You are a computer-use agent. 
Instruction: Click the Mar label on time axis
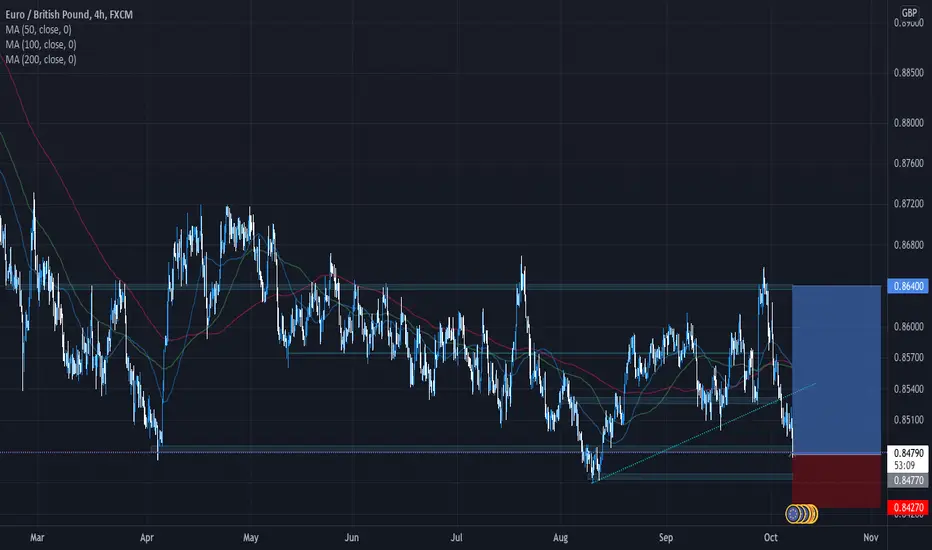37,538
